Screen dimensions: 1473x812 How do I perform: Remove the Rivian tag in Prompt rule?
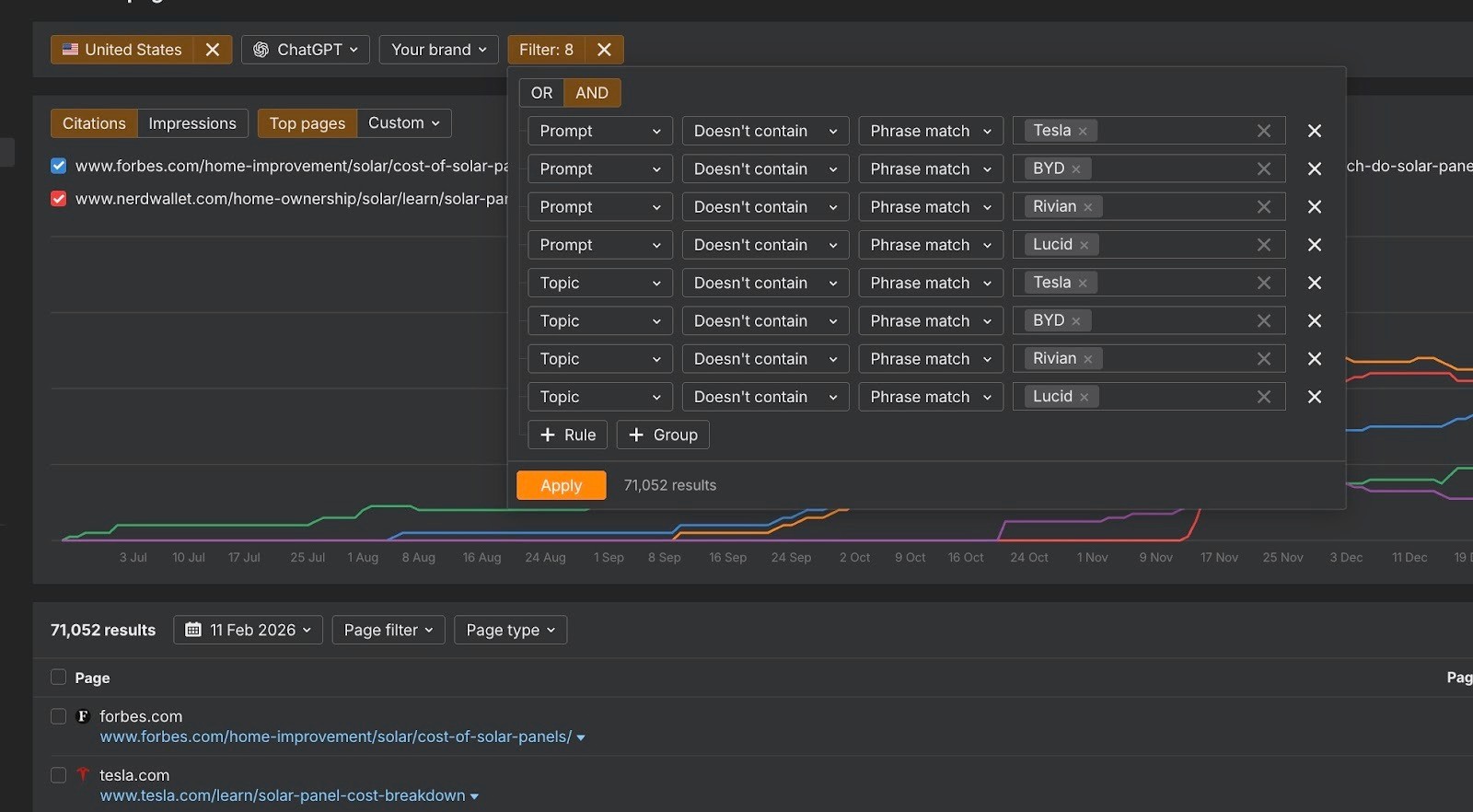tap(1087, 207)
